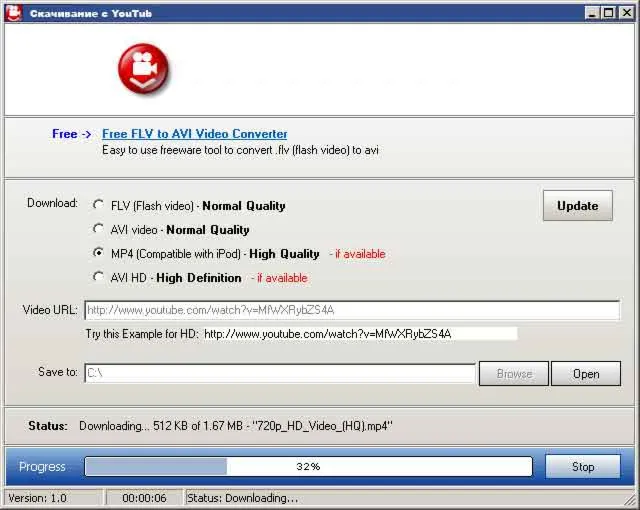Select FLV Flash video Normal Quality
Image resolution: width=640 pixels, height=510 pixels.
coord(98,204)
